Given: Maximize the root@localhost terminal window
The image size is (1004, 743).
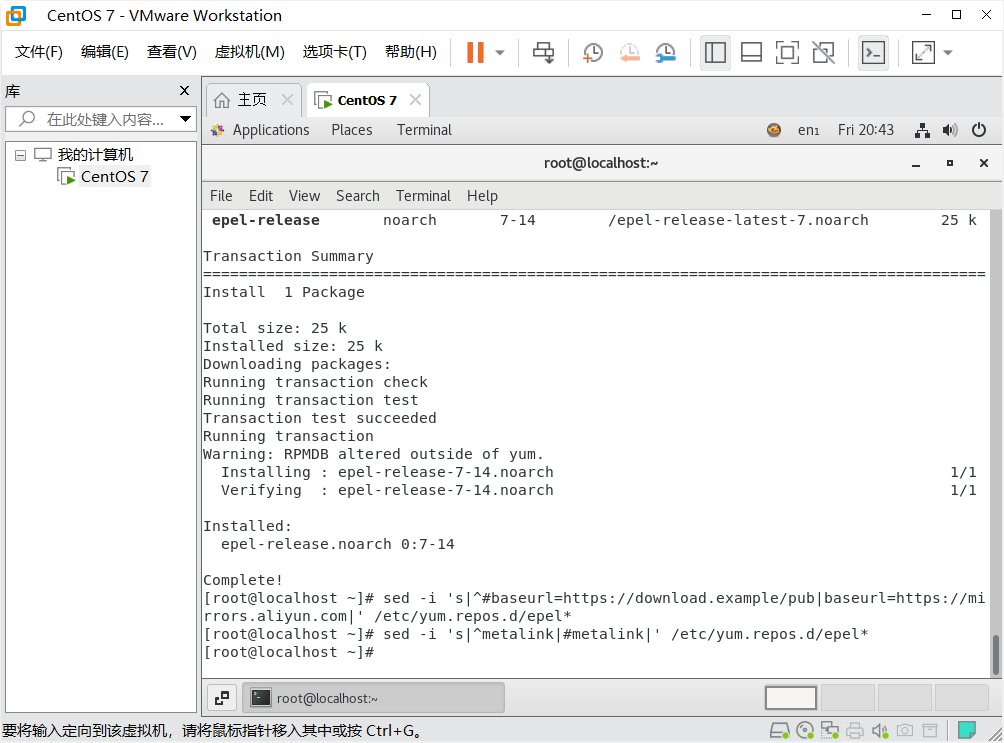Looking at the screenshot, I should [x=950, y=163].
